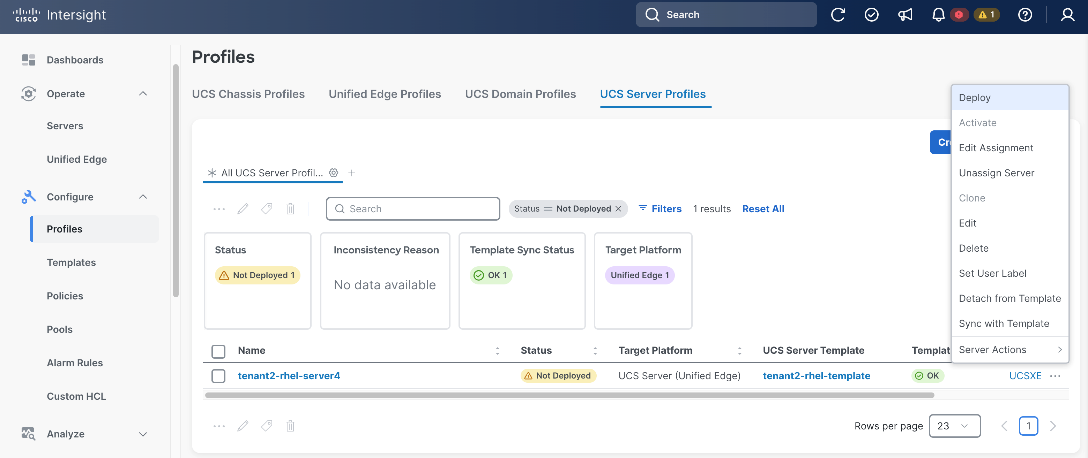This screenshot has height=458, width=1088.
Task: Choose Detach from Template menu item
Action: [1010, 298]
